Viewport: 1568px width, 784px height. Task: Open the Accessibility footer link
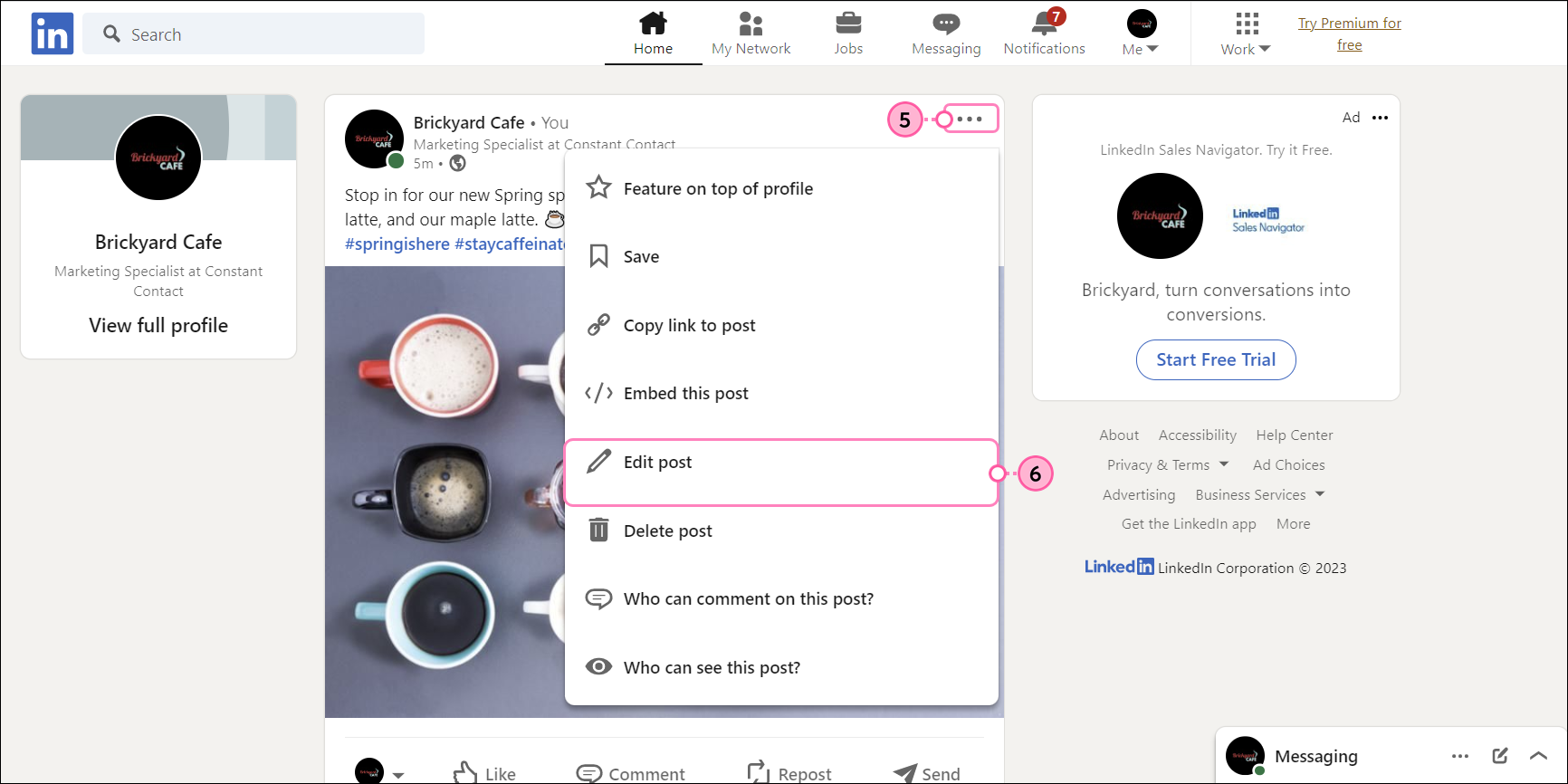click(x=1197, y=435)
